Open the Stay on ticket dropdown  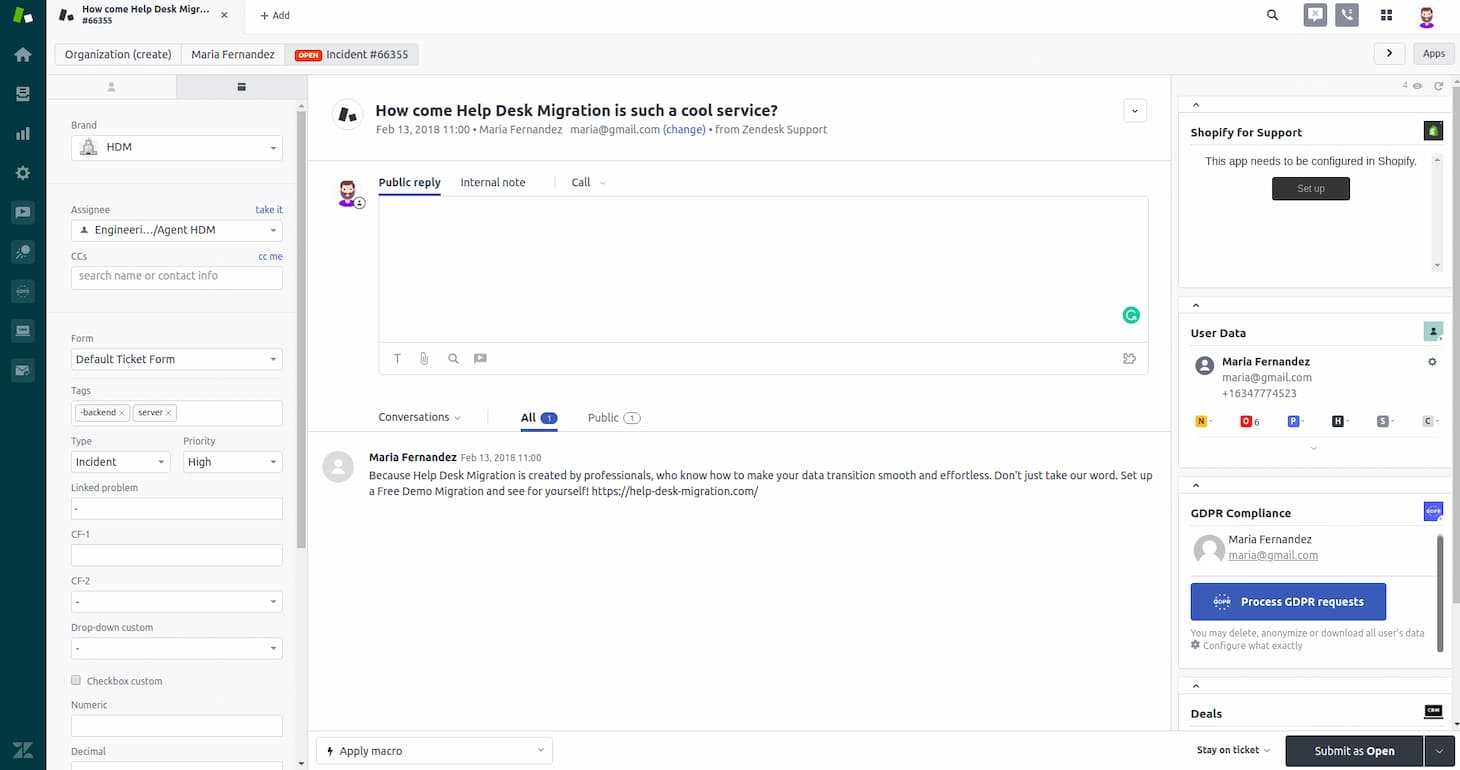point(1233,750)
